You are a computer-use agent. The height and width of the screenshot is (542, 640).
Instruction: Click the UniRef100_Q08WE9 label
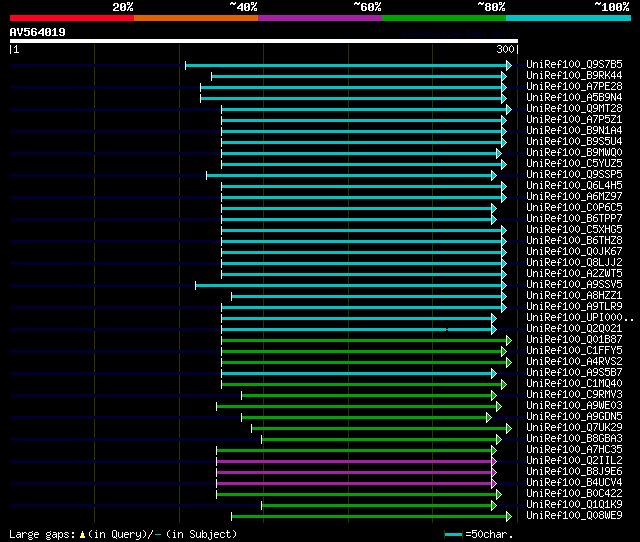coord(574,516)
